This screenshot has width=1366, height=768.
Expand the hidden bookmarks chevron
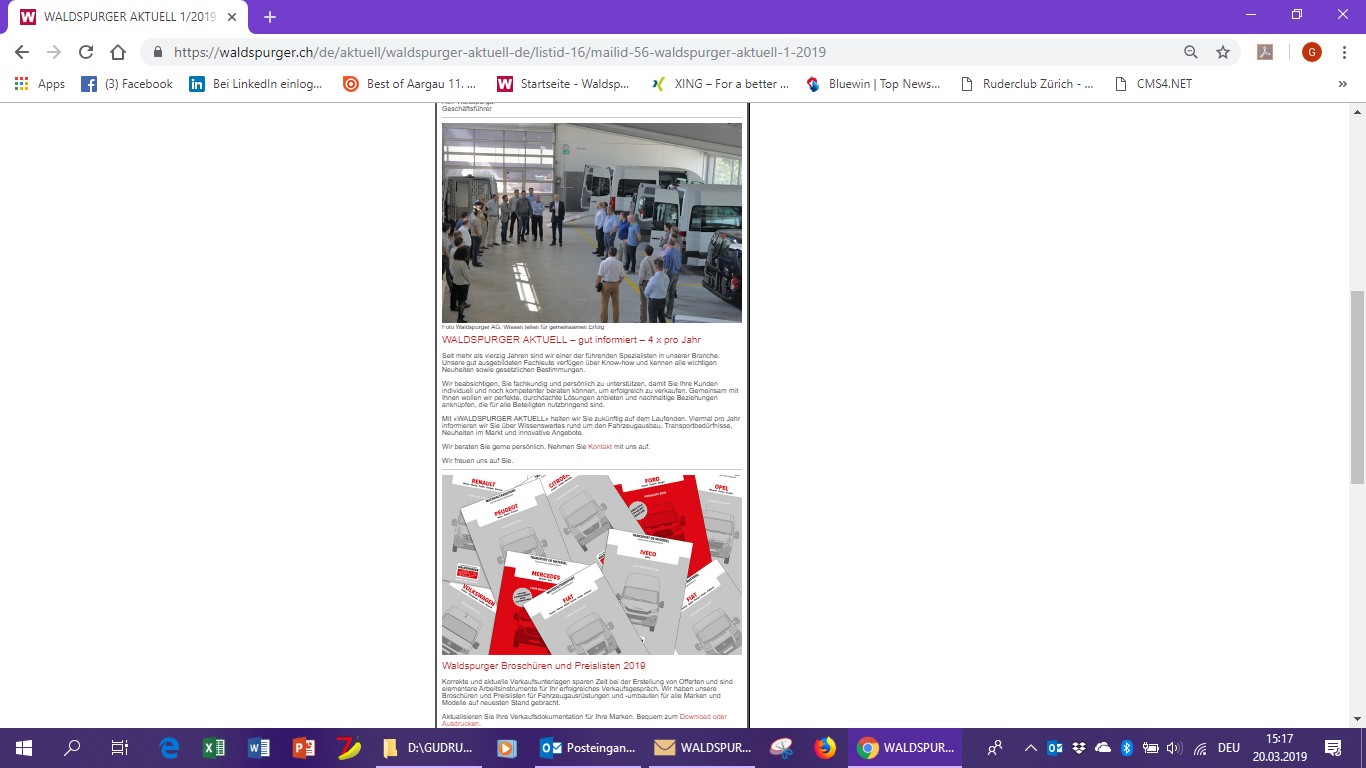pyautogui.click(x=1342, y=84)
